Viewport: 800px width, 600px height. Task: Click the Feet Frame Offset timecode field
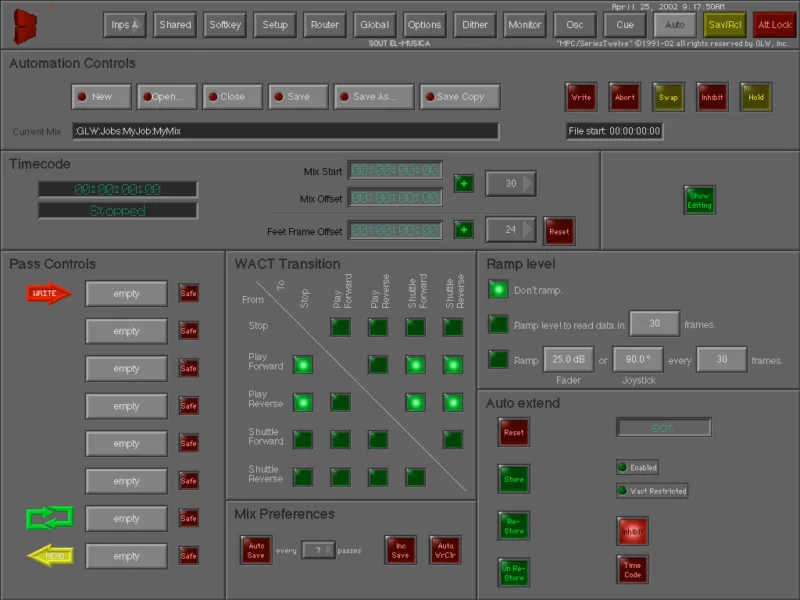click(x=395, y=231)
